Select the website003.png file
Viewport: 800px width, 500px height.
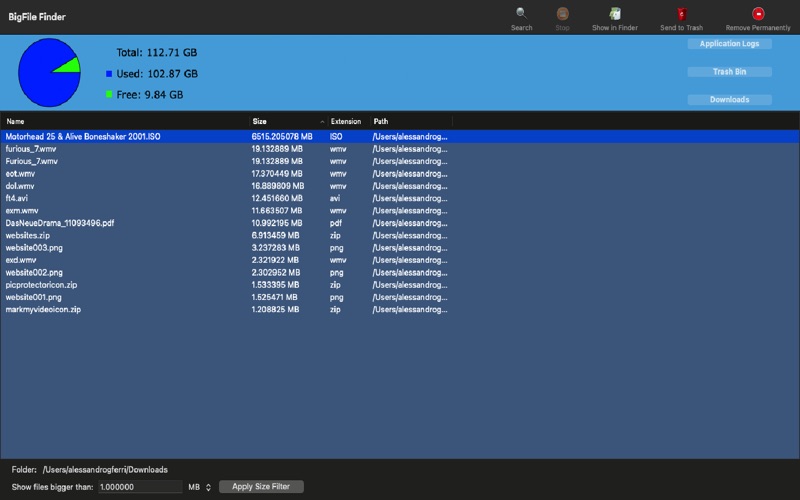coord(400,248)
